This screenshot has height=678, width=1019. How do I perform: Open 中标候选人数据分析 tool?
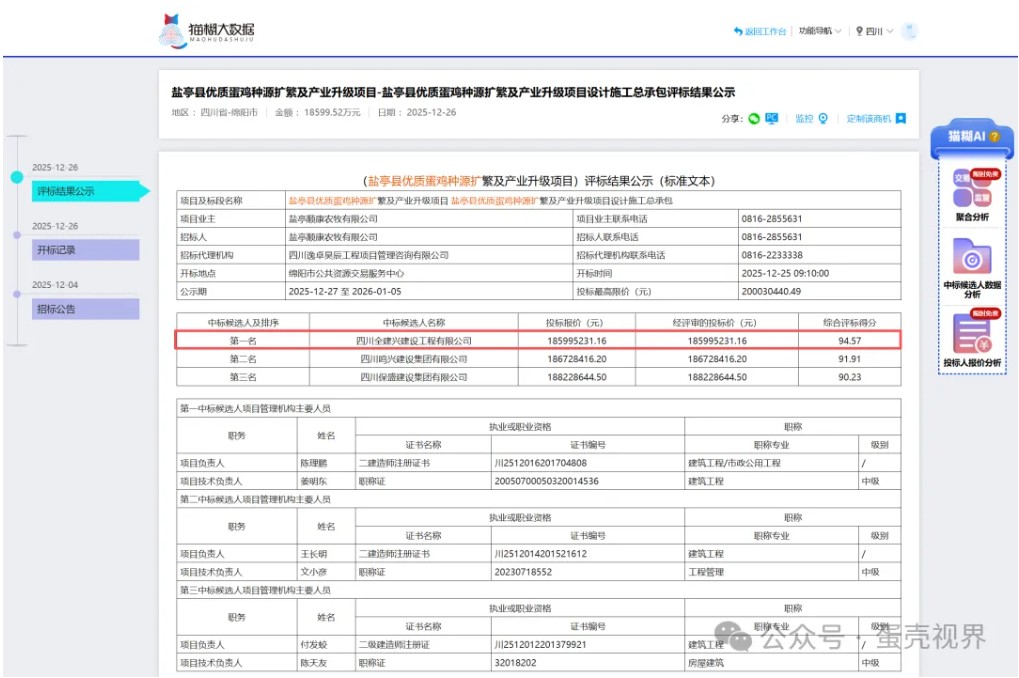971,267
